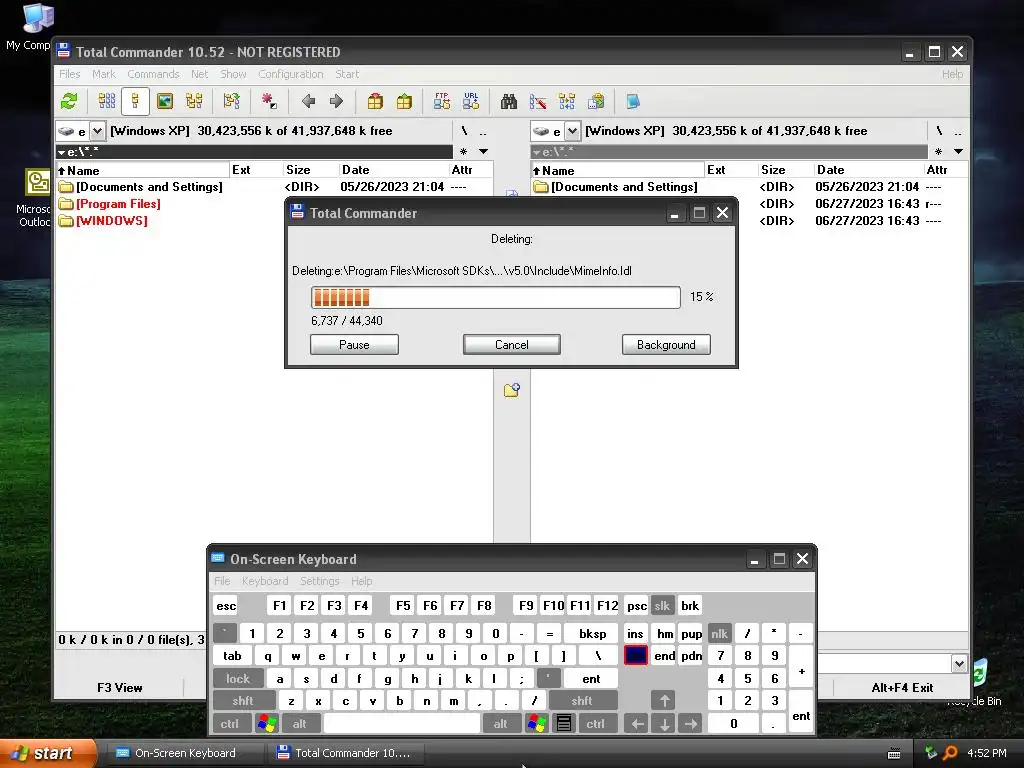Image resolution: width=1024 pixels, height=768 pixels.
Task: Open left panel favorites asterisk menu
Action: click(x=463, y=152)
